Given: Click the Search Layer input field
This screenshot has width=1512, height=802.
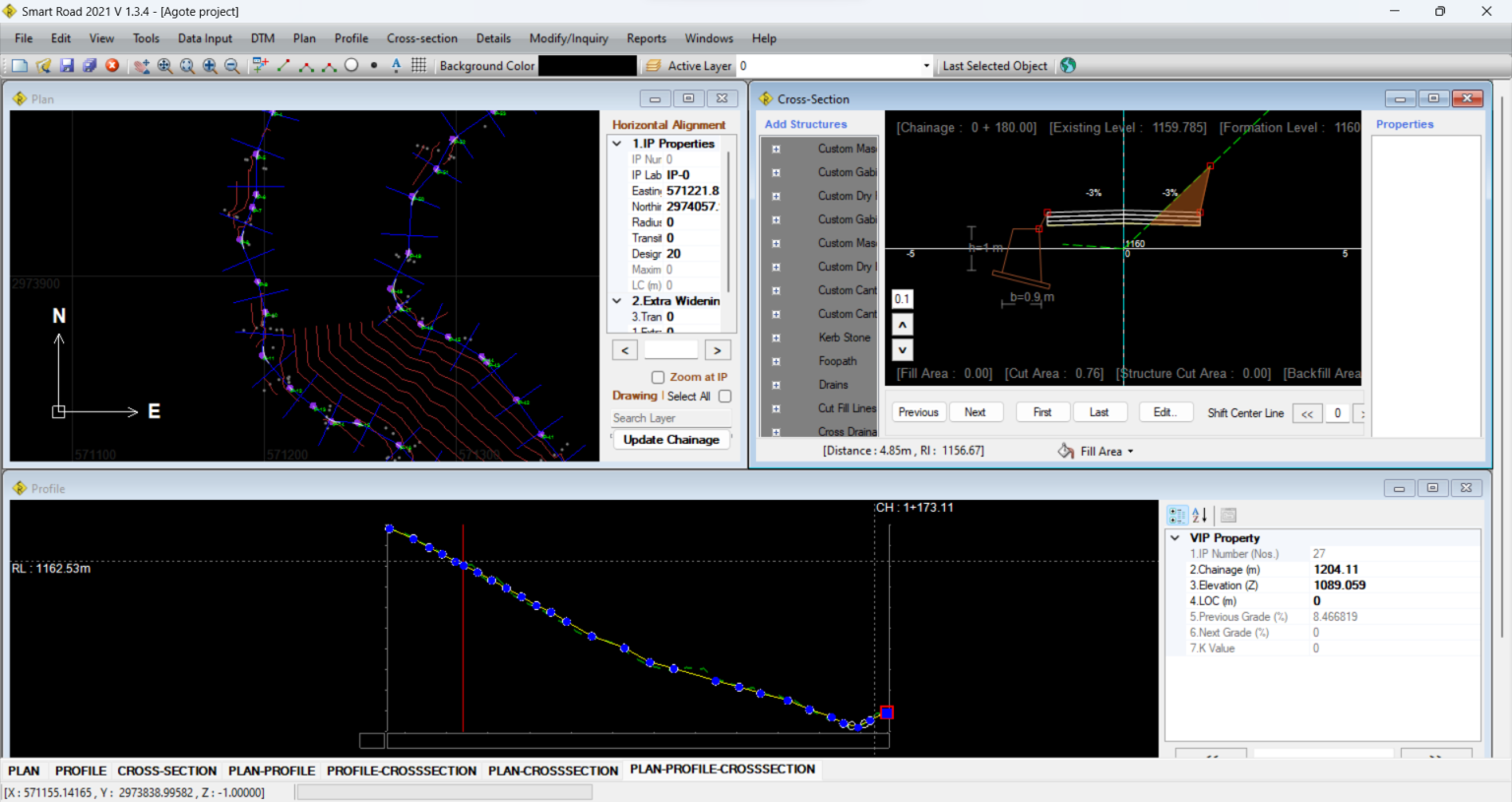Looking at the screenshot, I should 671,418.
